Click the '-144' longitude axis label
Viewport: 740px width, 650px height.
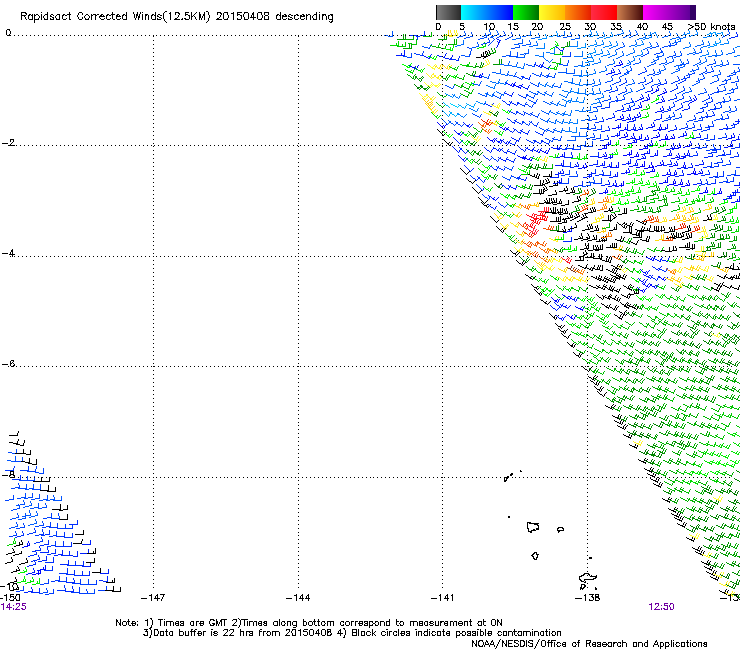[x=298, y=598]
